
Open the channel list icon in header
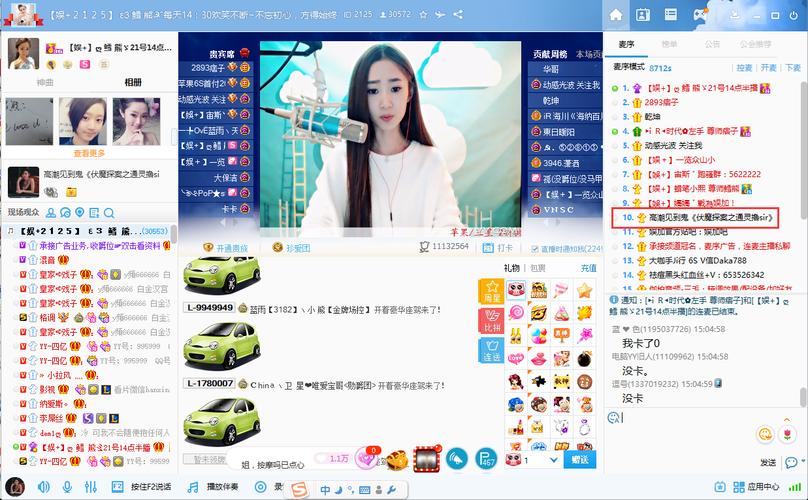pyautogui.click(x=670, y=15)
